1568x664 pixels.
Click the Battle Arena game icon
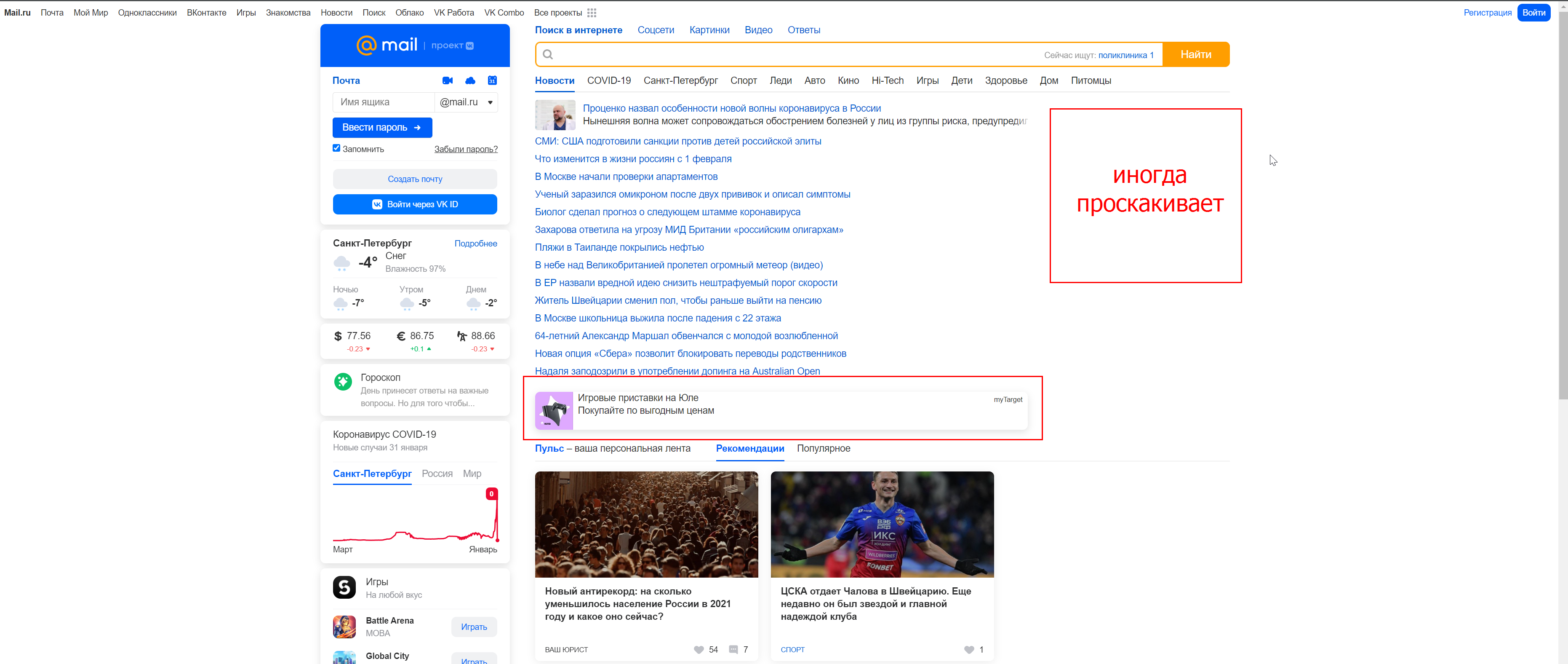pos(344,626)
